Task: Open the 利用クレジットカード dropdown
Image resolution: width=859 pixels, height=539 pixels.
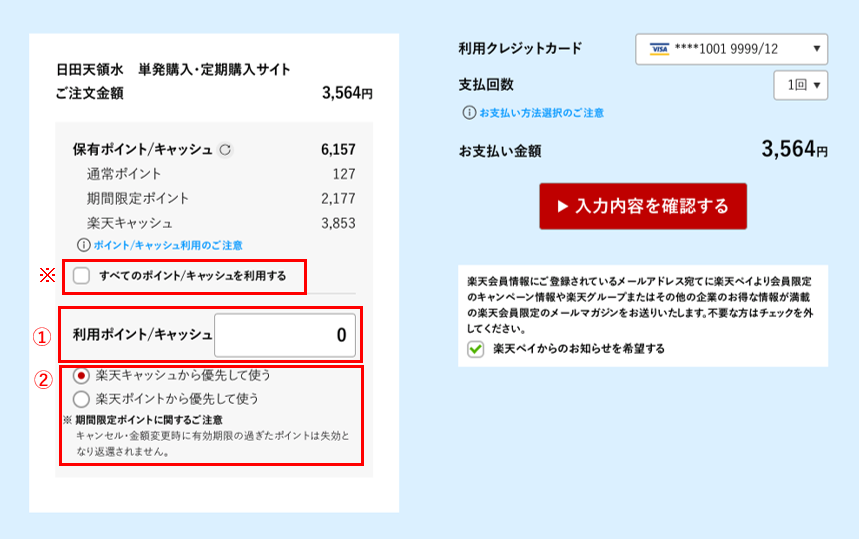Action: pos(731,48)
